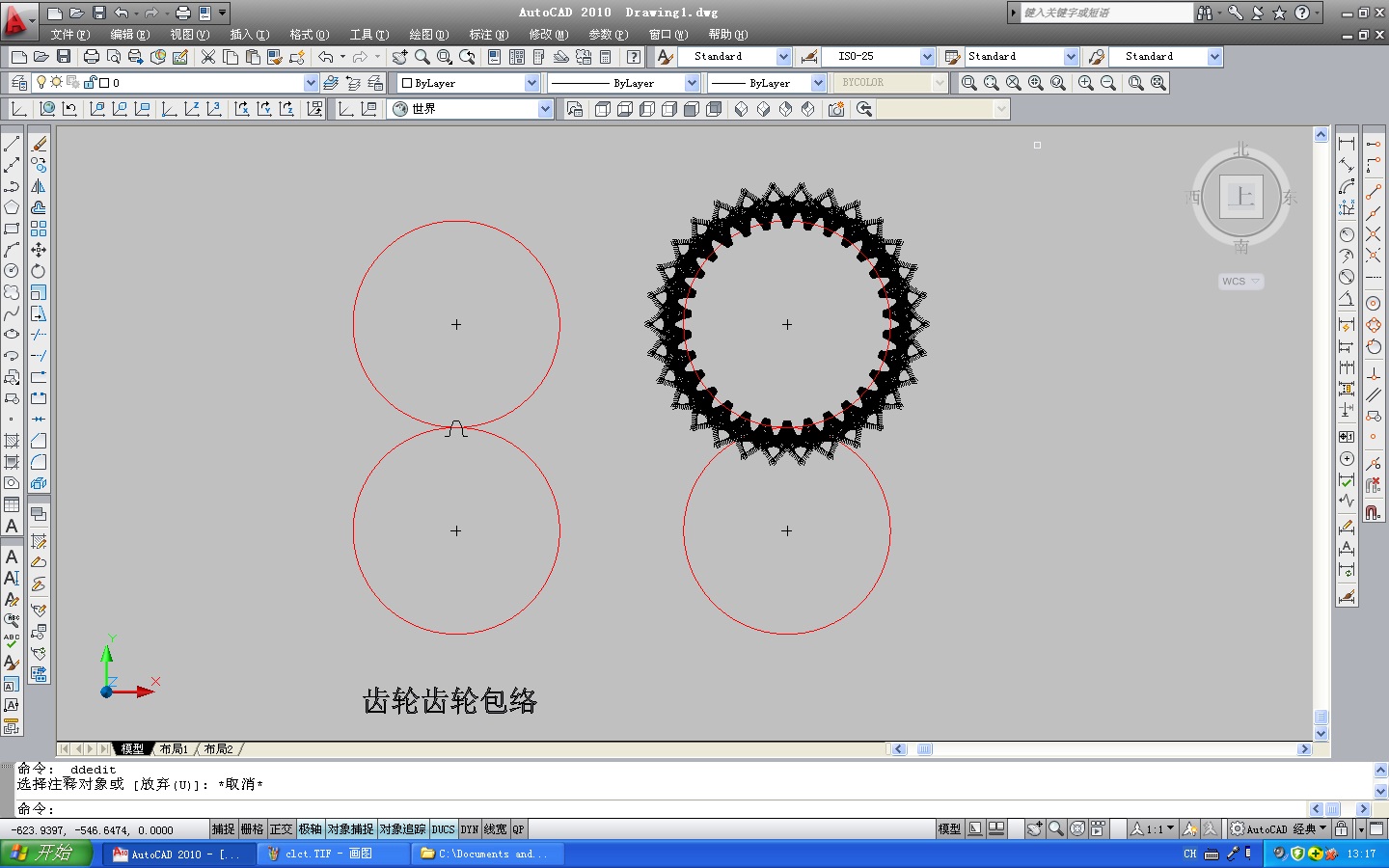This screenshot has width=1389, height=868.
Task: Toggle the 线宽 lineweight display button
Action: [495, 829]
